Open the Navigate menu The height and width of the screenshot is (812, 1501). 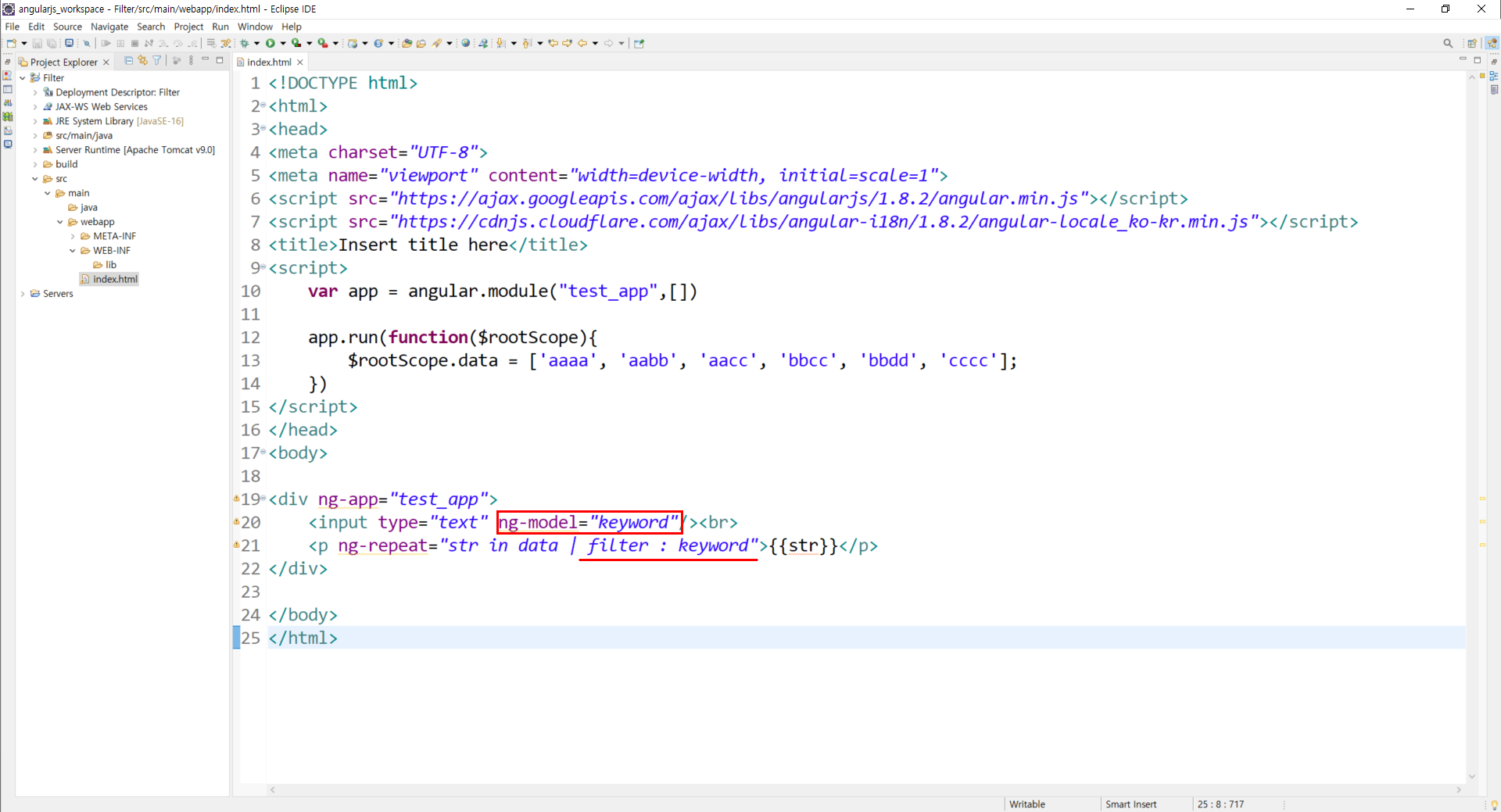pos(109,27)
